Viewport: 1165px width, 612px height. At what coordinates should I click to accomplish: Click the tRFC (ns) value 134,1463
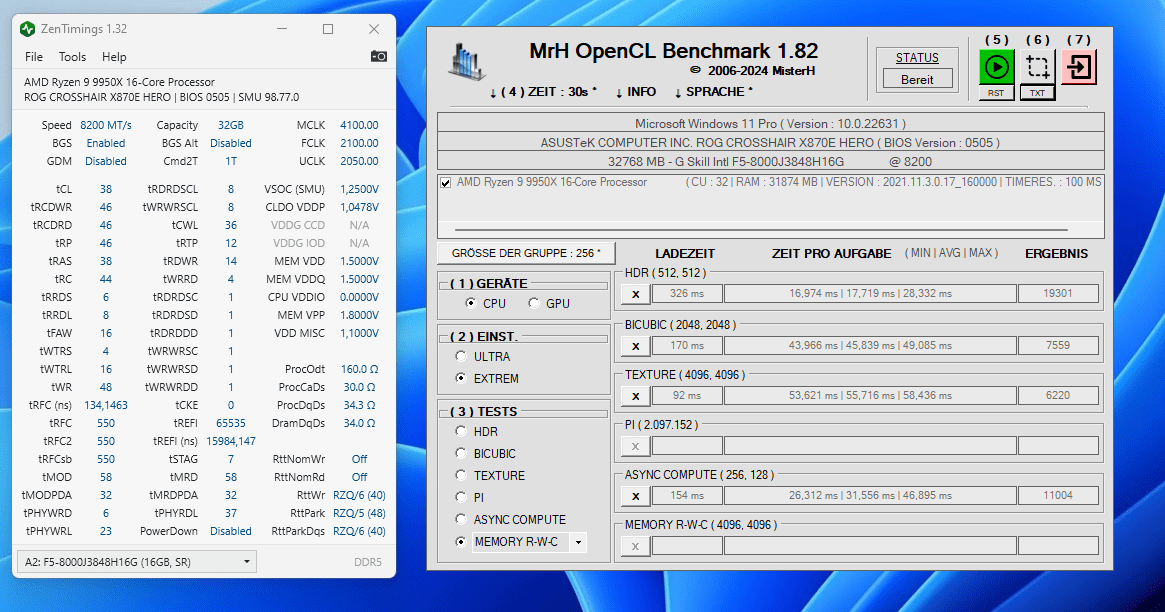pyautogui.click(x=106, y=405)
